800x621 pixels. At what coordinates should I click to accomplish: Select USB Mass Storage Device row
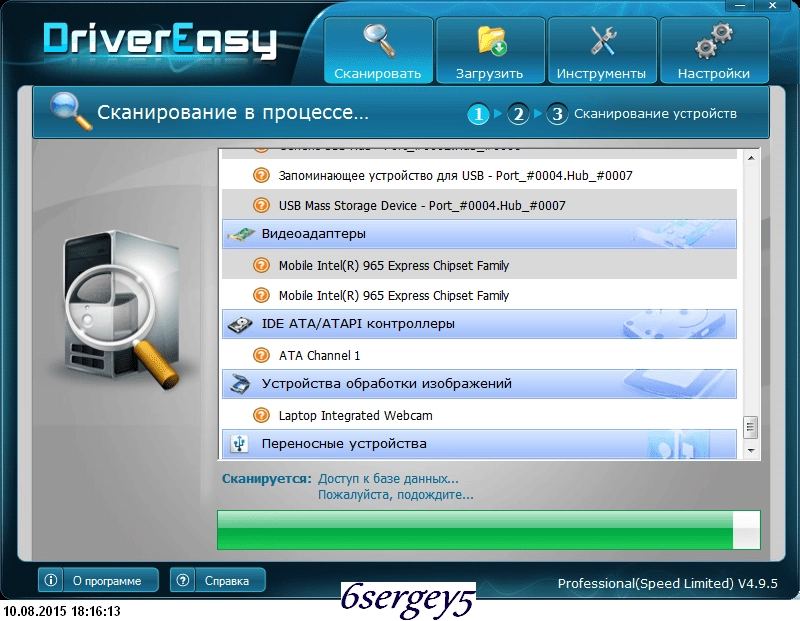coord(479,205)
